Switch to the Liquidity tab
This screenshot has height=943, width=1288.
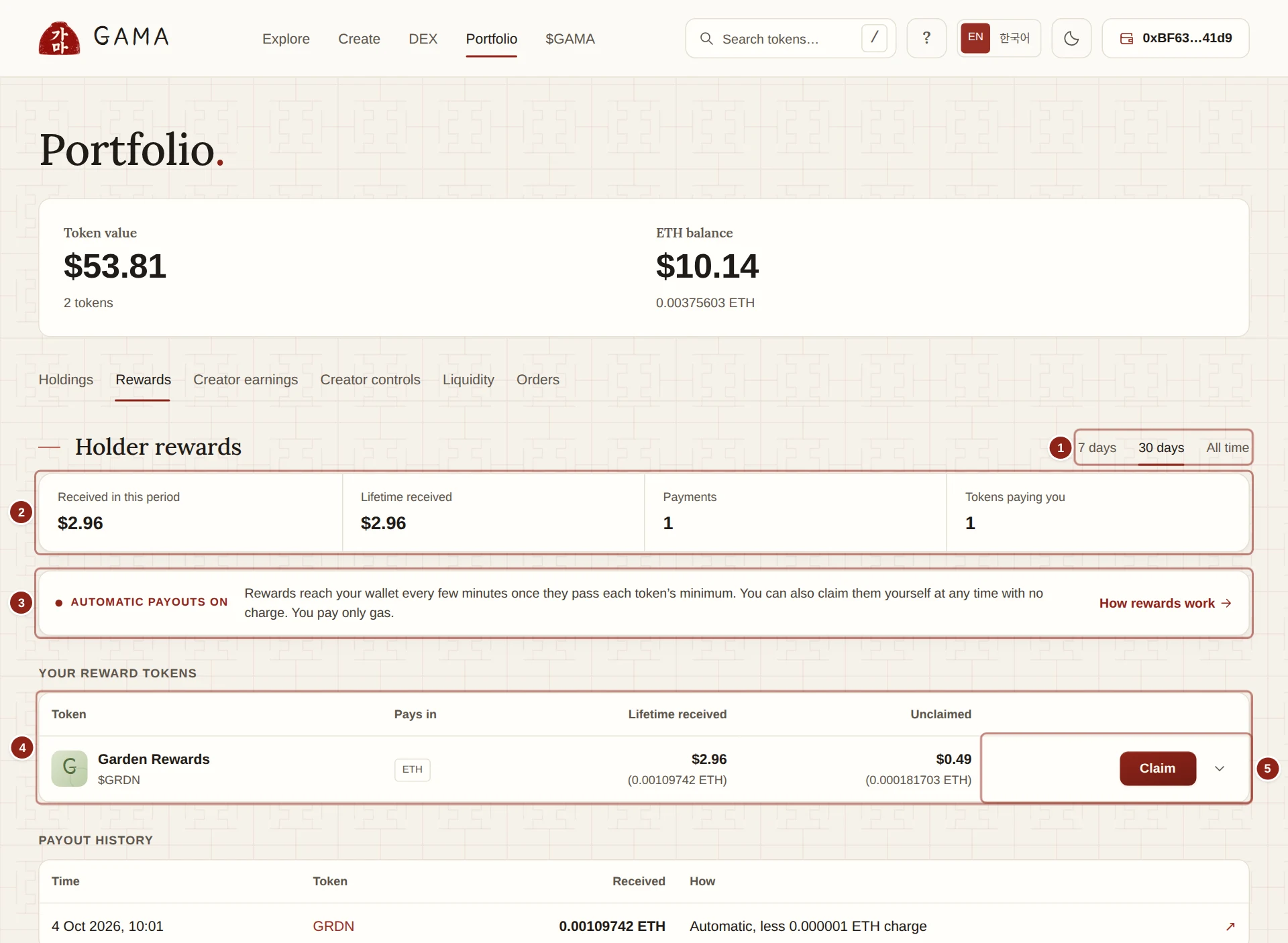tap(468, 380)
